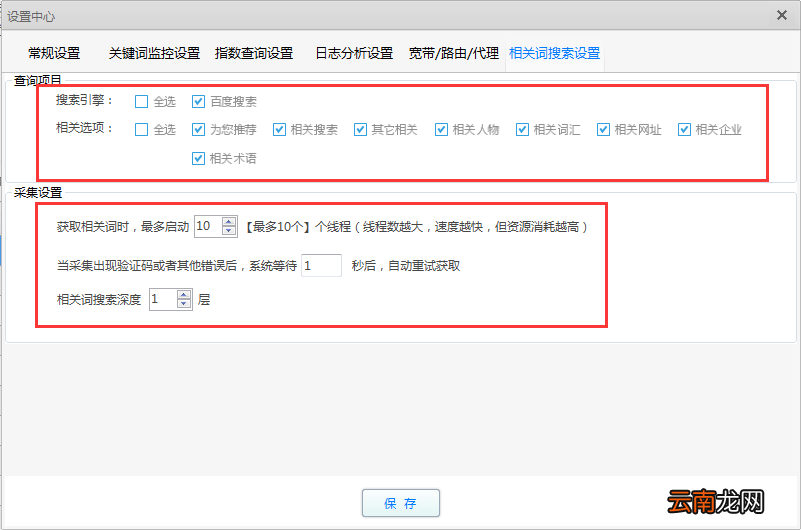Click the 相关词搜索深度 value field
Image resolution: width=801 pixels, height=530 pixels.
(x=162, y=299)
